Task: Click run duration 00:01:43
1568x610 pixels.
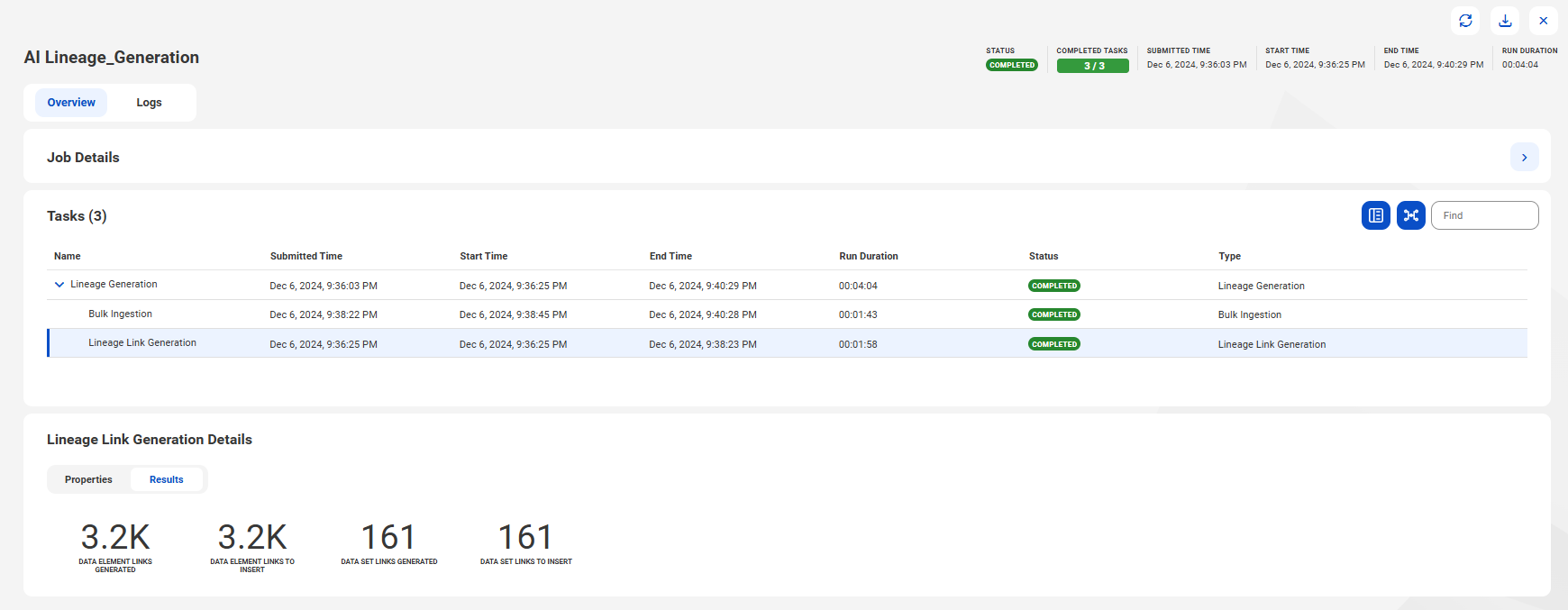Action: (858, 315)
